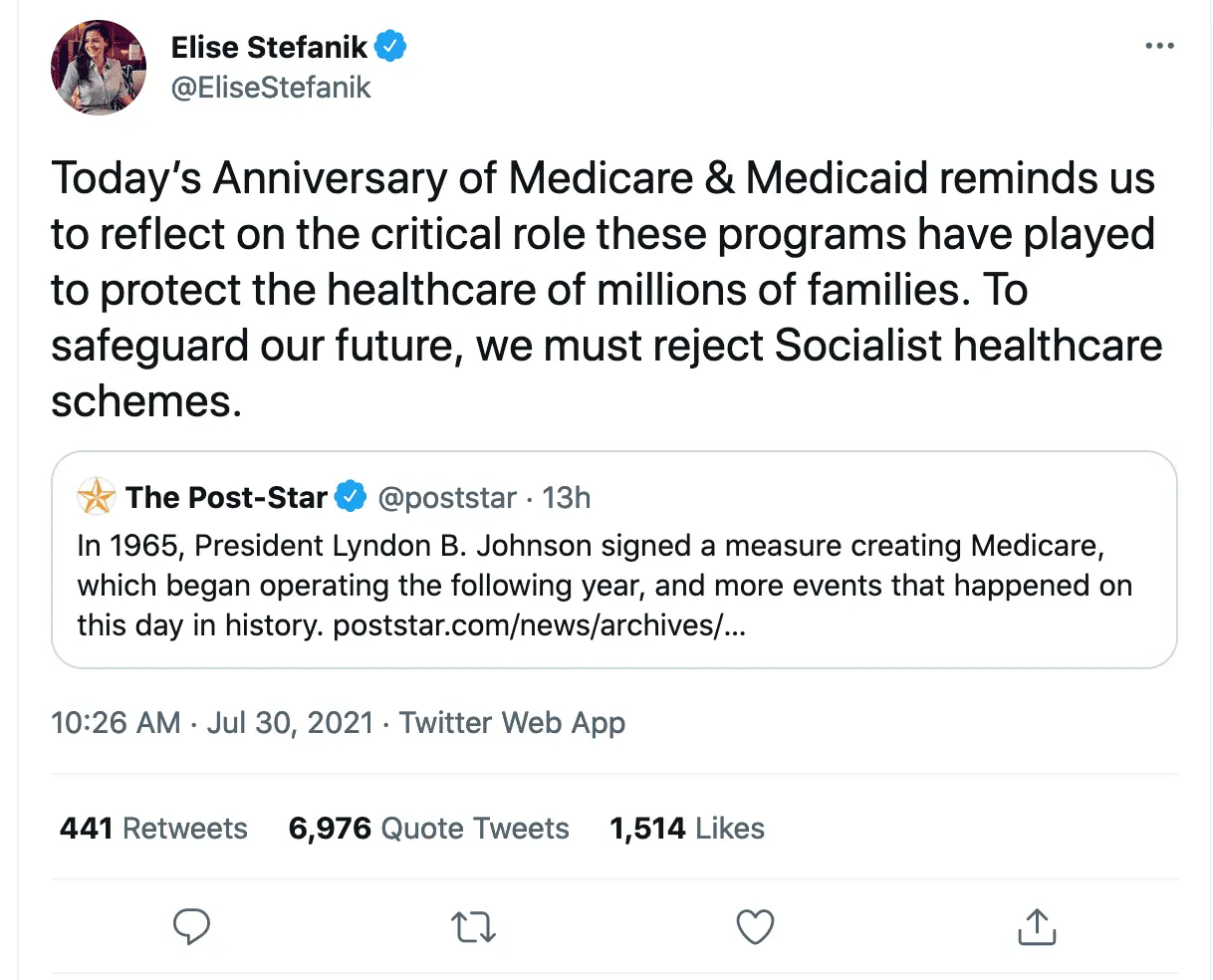View the 1,514 Likes list
1213x980 pixels.
pyautogui.click(x=687, y=828)
